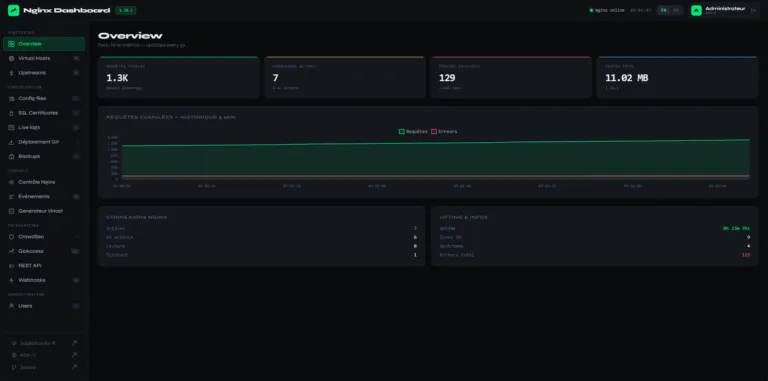Open Générateur VHost page
This screenshot has height=381, width=768.
[x=44, y=211]
